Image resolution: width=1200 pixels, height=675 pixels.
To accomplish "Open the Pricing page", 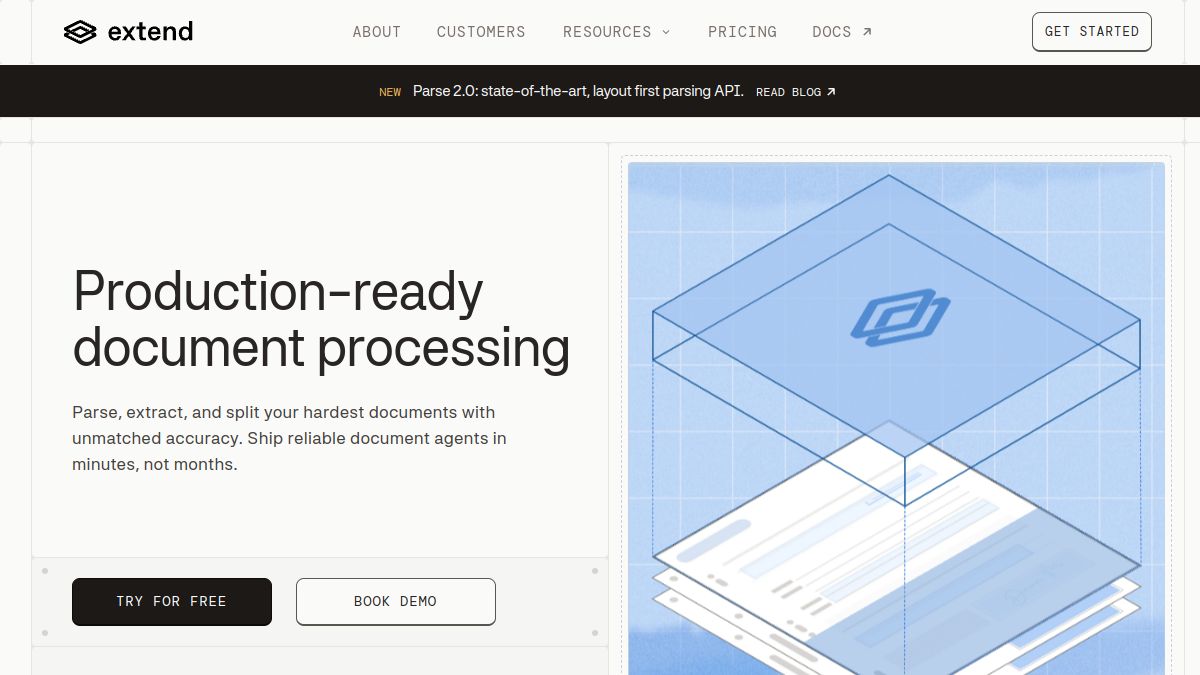I will point(742,32).
